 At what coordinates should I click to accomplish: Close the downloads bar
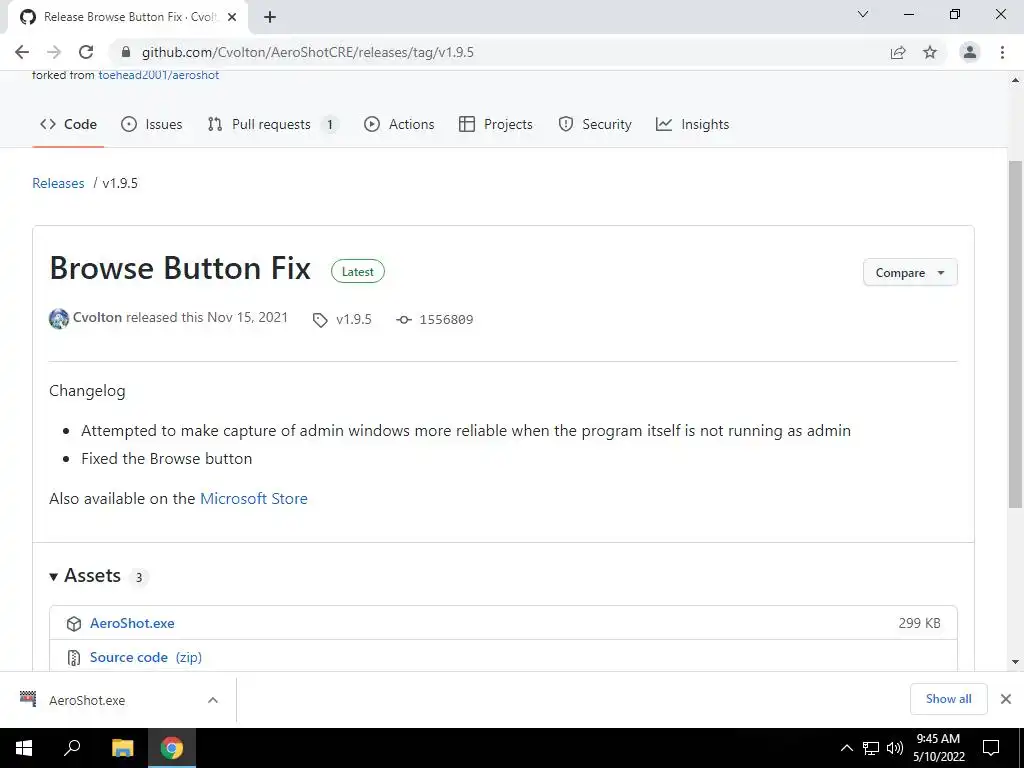[1006, 699]
